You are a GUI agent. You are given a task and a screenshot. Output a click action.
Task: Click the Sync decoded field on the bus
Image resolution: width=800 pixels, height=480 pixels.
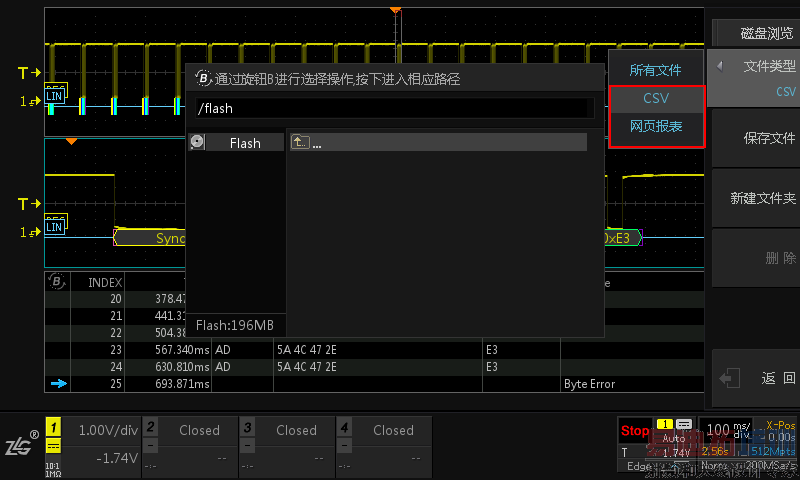(149, 238)
